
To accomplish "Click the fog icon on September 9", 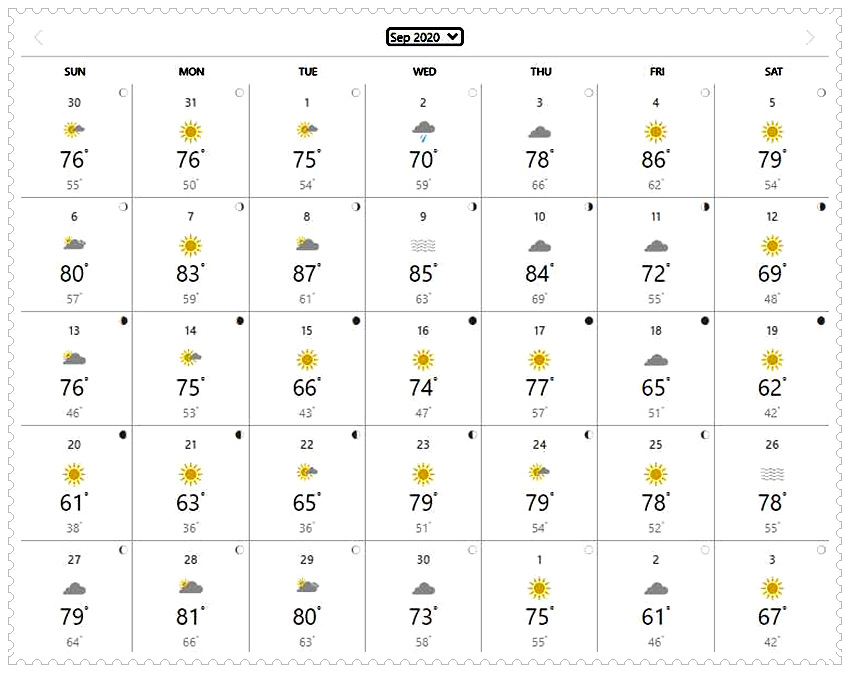I will coord(423,246).
